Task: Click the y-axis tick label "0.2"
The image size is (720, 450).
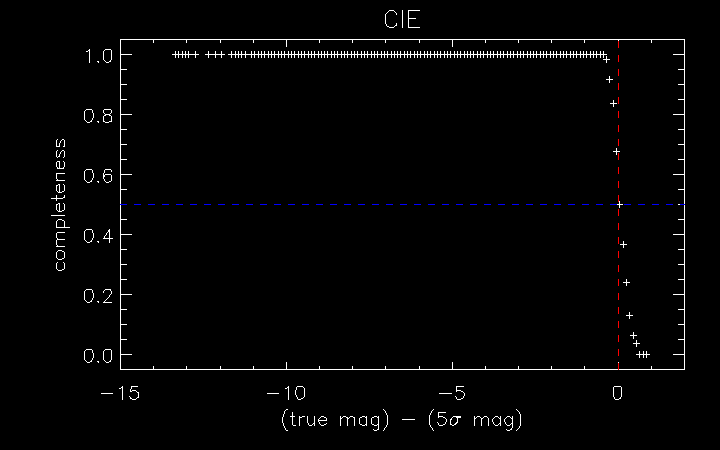Action: coord(98,296)
